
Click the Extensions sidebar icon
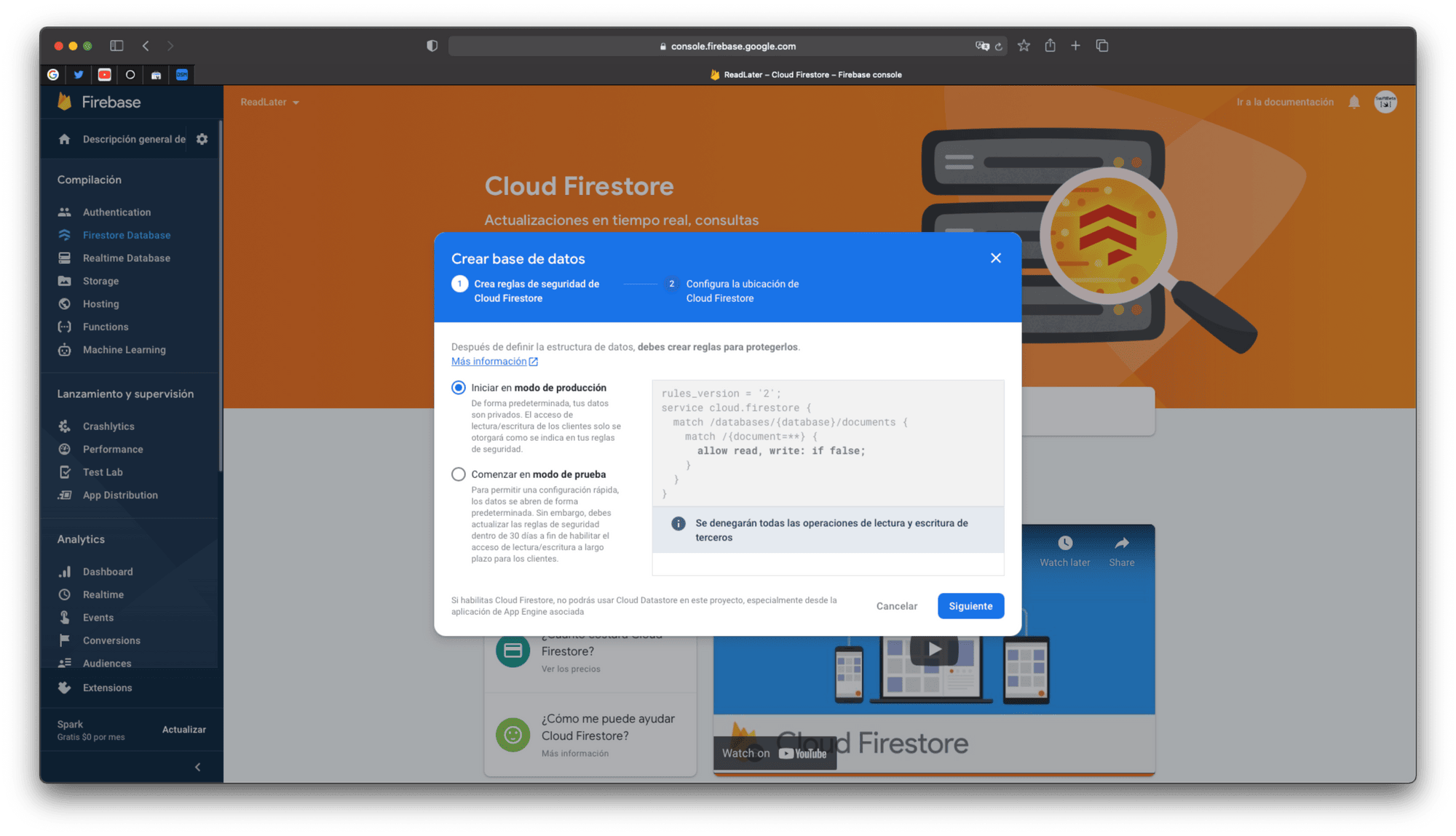65,687
